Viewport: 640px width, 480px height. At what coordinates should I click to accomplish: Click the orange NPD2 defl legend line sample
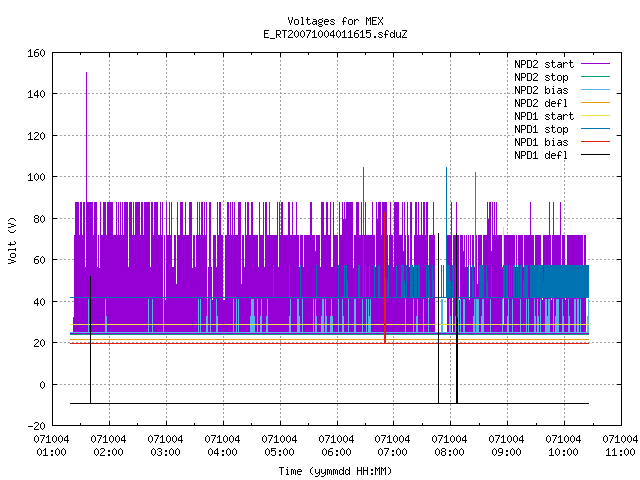pyautogui.click(x=596, y=102)
